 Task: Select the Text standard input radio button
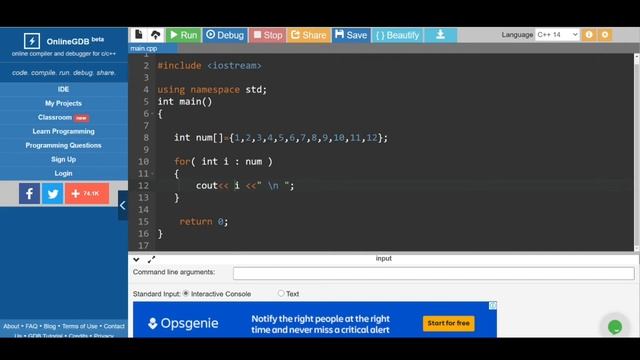(x=281, y=293)
